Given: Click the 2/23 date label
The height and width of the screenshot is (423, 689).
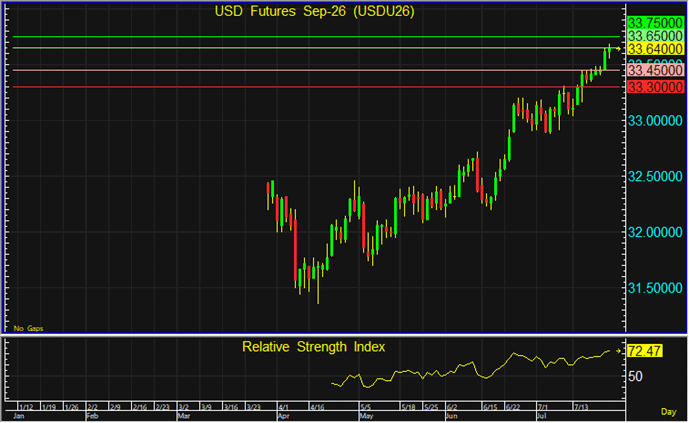Looking at the screenshot, I should pos(163,407).
